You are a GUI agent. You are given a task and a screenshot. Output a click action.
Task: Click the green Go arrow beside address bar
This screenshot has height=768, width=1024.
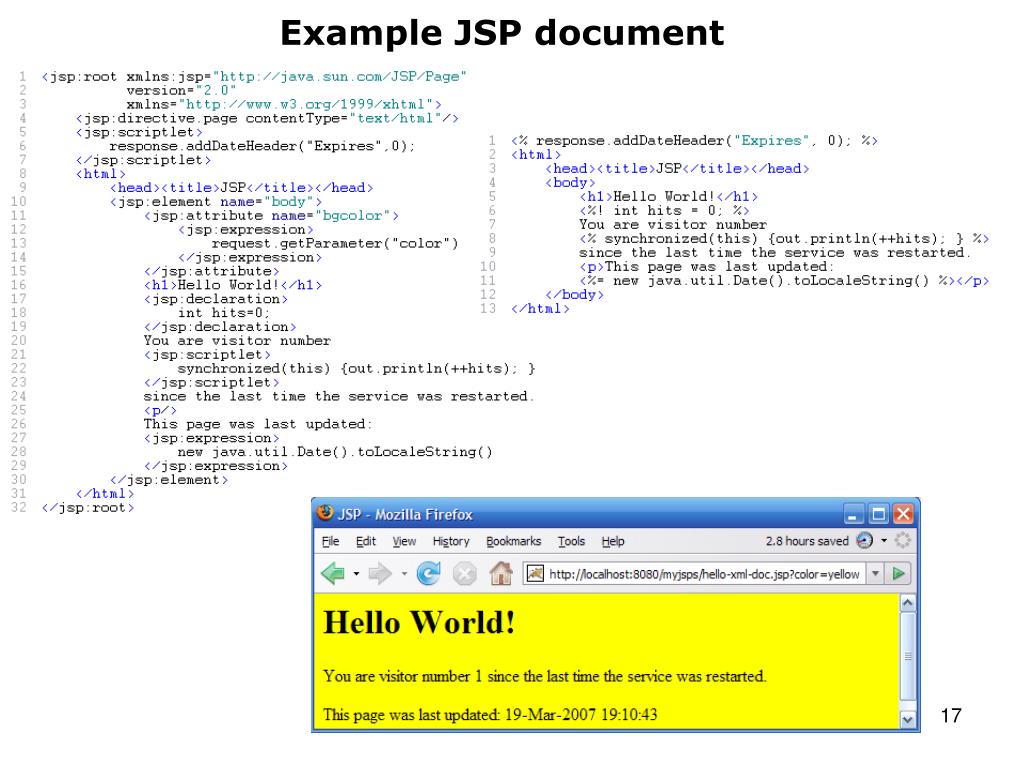pyautogui.click(x=900, y=574)
